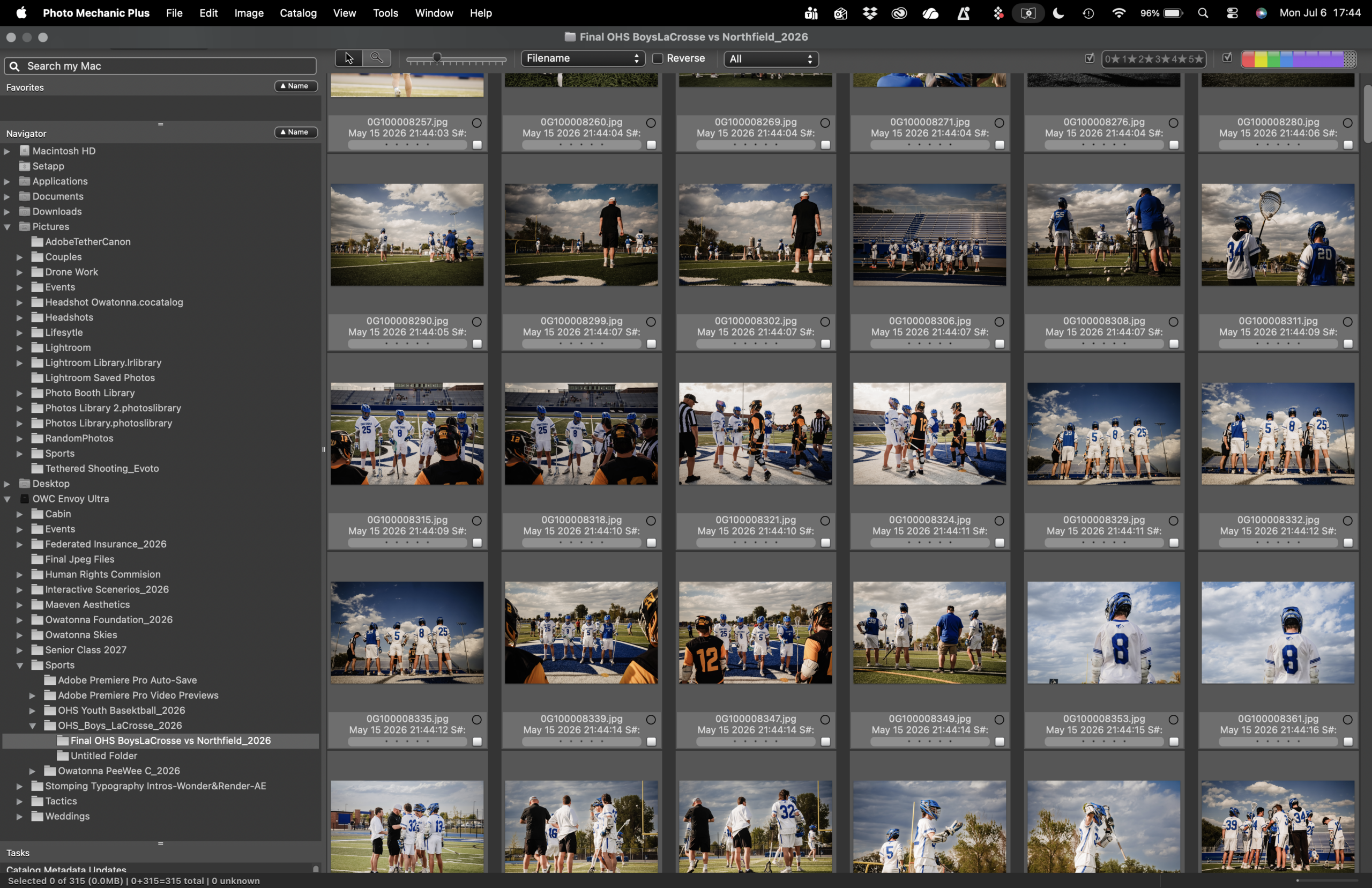This screenshot has height=888, width=1372.
Task: Select the Tethered Shooting_Evoto folder
Action: click(x=102, y=469)
